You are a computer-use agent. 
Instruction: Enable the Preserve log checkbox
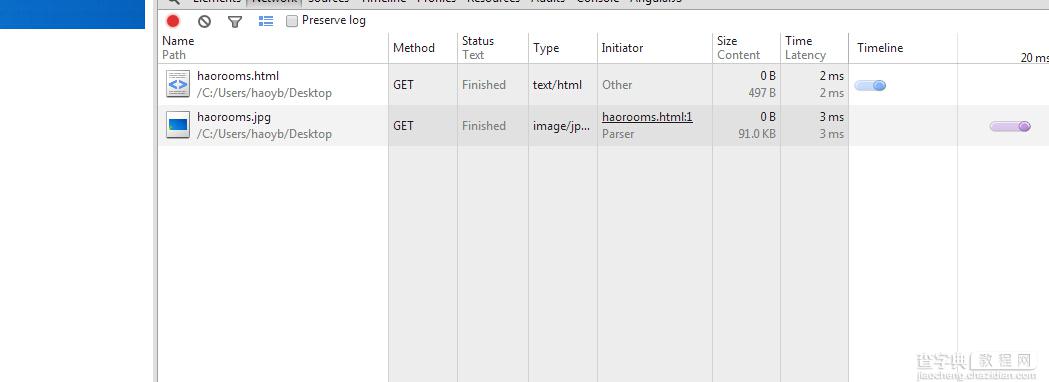point(292,21)
